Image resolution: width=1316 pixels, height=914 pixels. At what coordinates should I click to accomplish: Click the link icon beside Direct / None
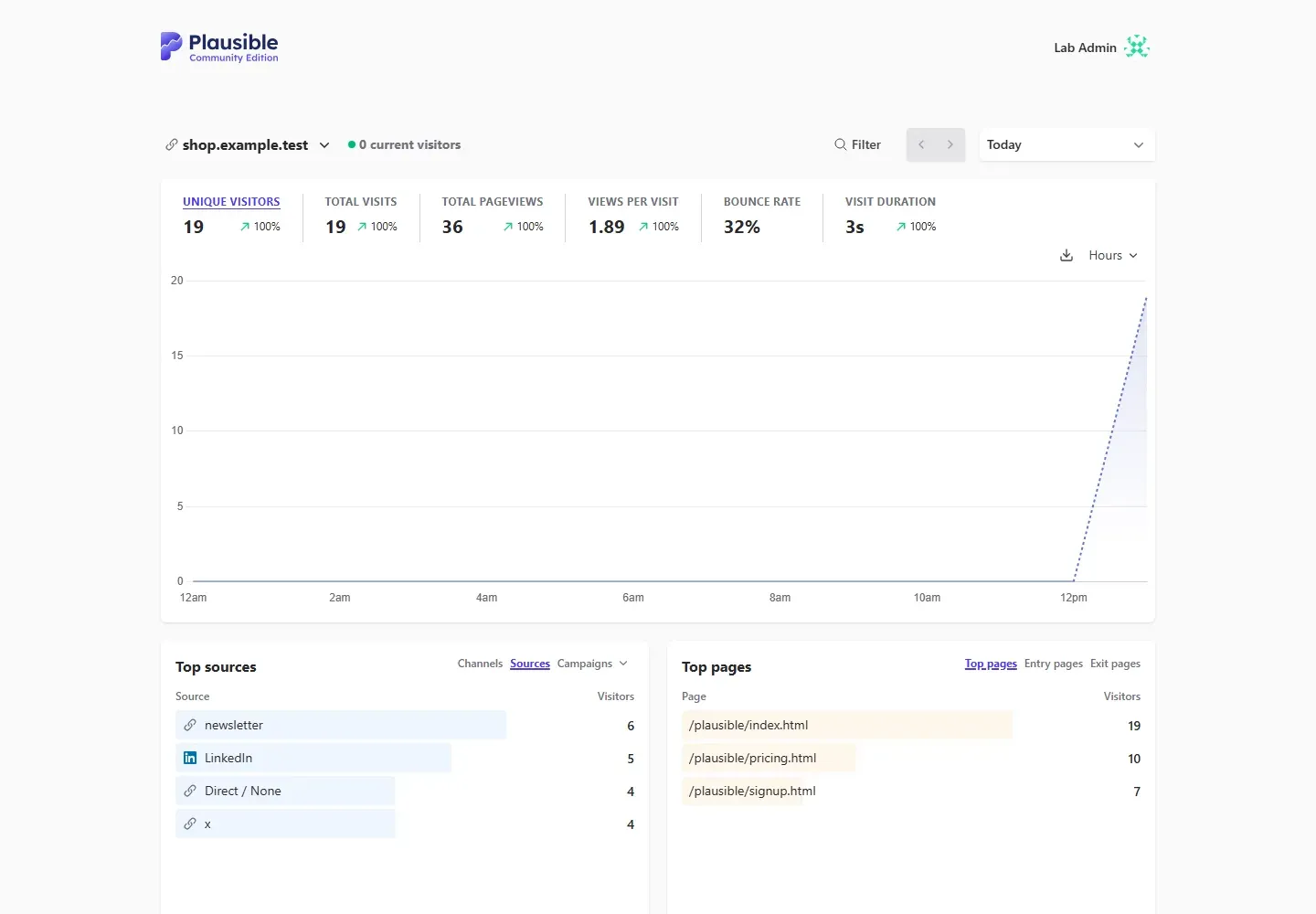[190, 791]
